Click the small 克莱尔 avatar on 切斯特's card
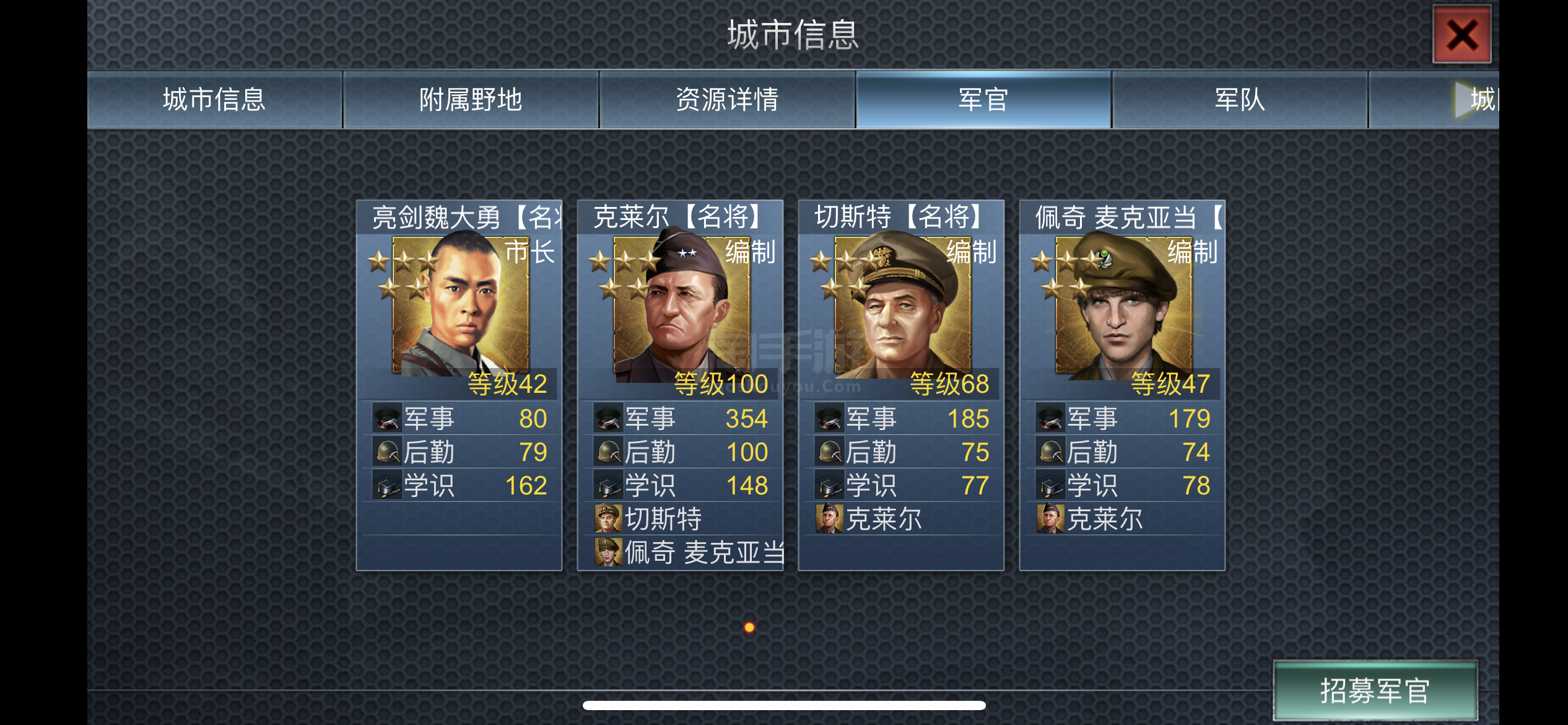Viewport: 1568px width, 725px height. (x=829, y=519)
